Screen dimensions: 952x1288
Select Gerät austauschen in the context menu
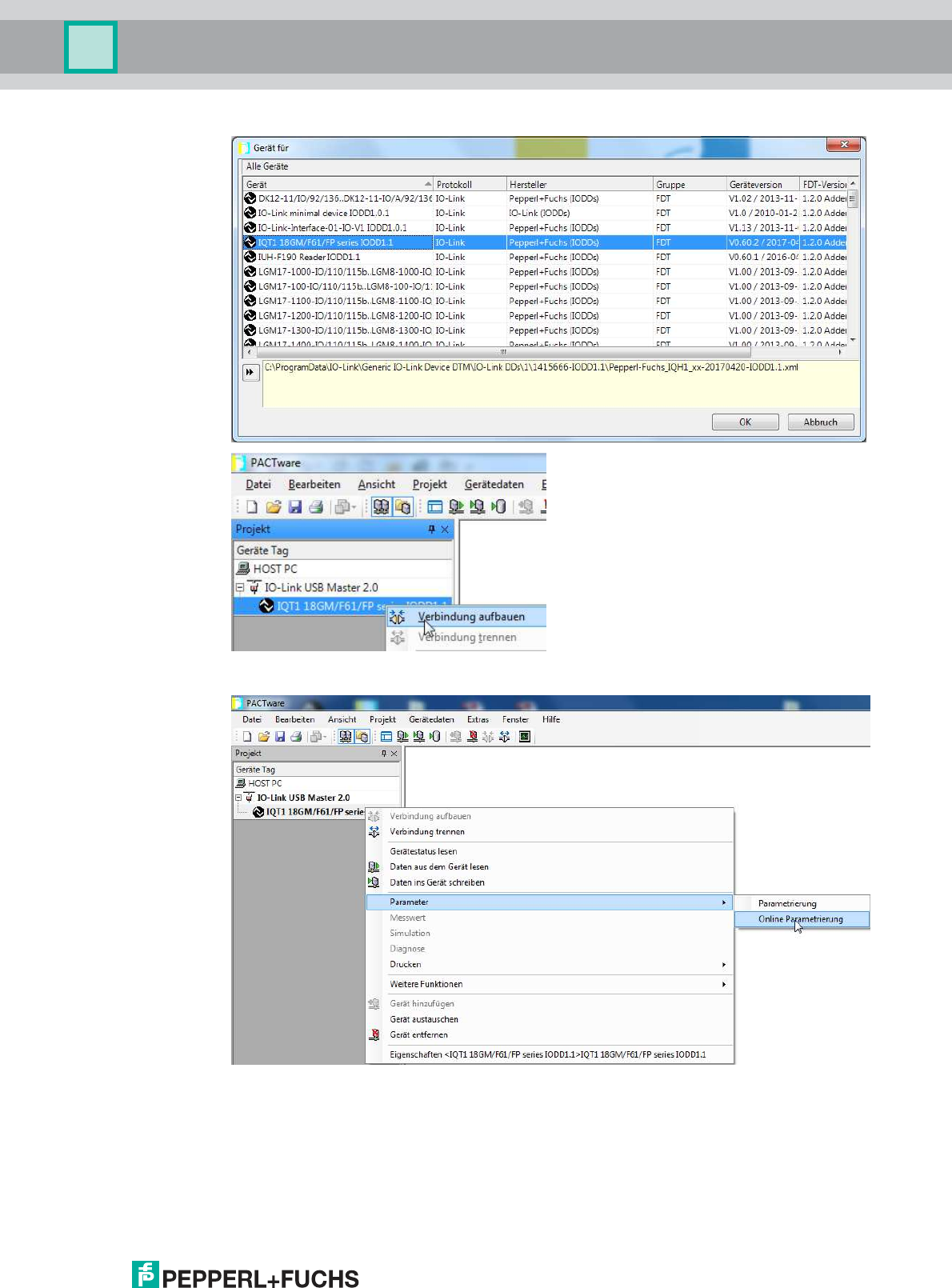(x=550, y=1019)
